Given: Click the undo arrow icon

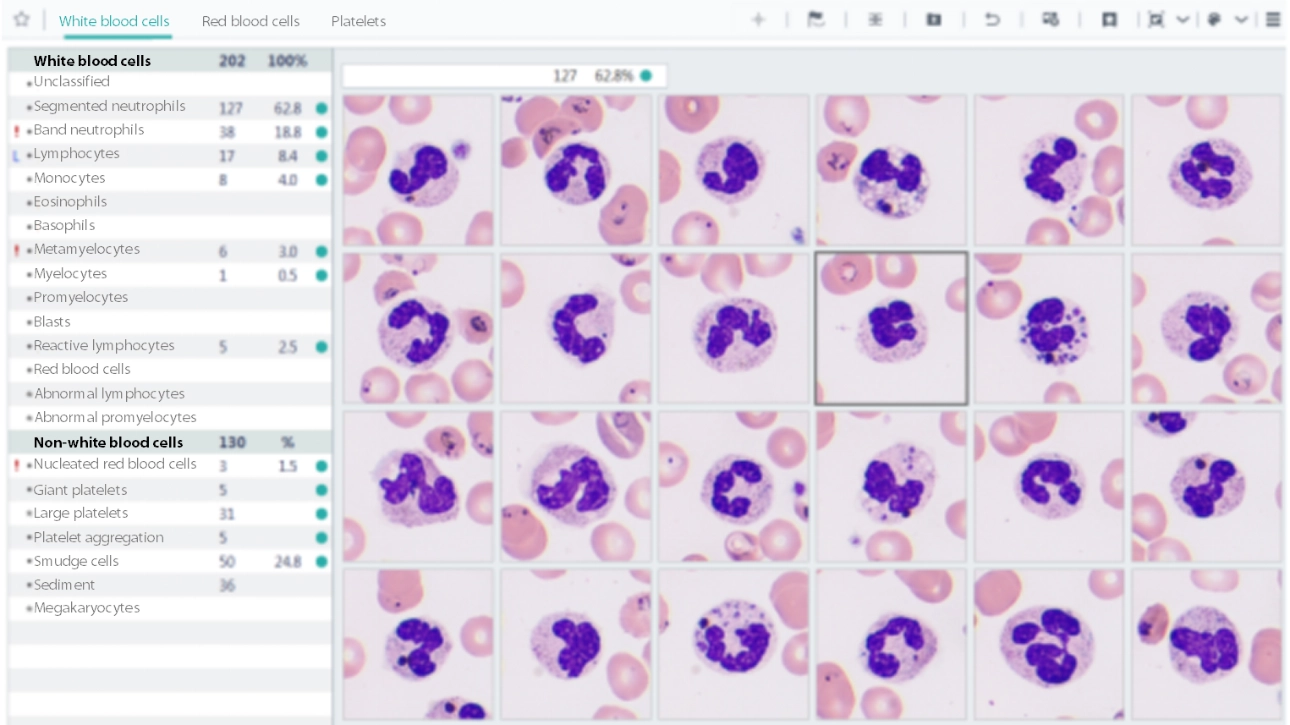Looking at the screenshot, I should pyautogui.click(x=992, y=20).
